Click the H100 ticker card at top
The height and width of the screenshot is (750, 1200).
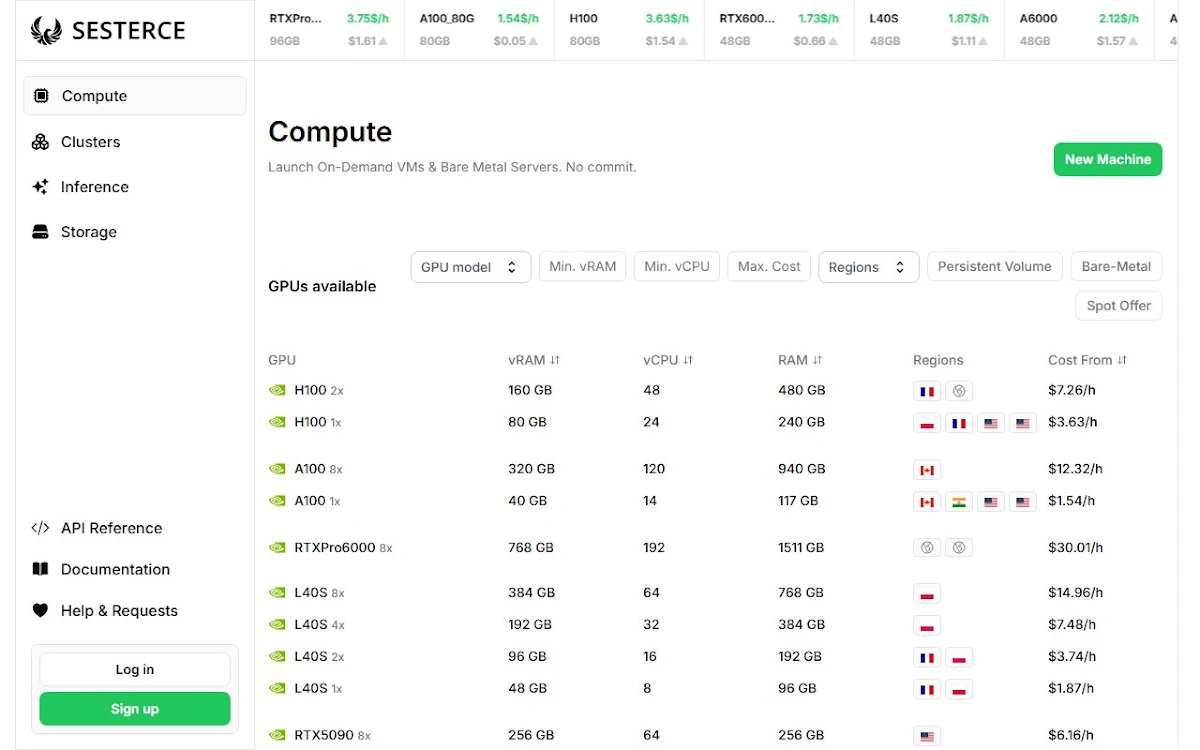click(x=629, y=30)
